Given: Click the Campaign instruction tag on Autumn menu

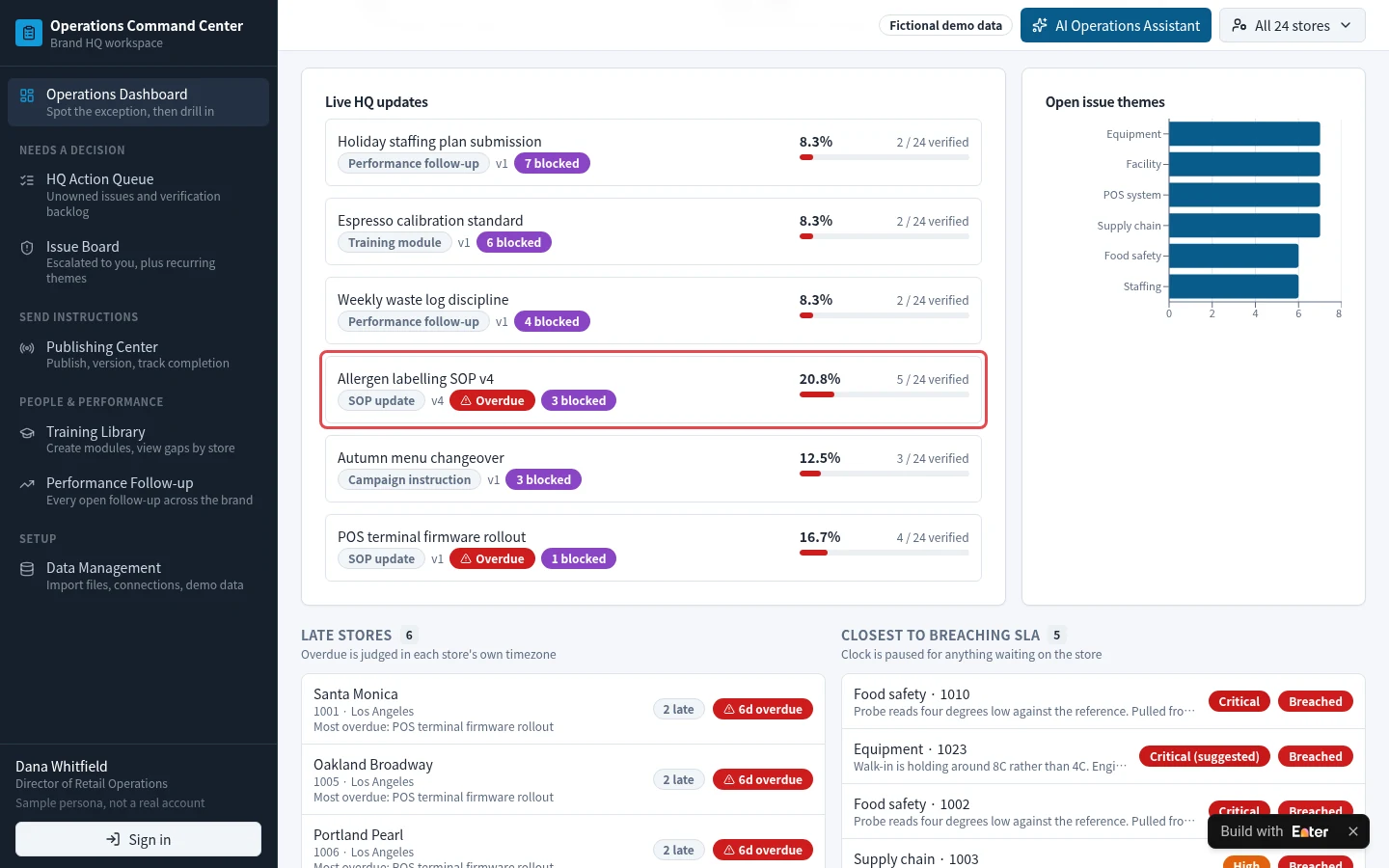Looking at the screenshot, I should coord(409,479).
